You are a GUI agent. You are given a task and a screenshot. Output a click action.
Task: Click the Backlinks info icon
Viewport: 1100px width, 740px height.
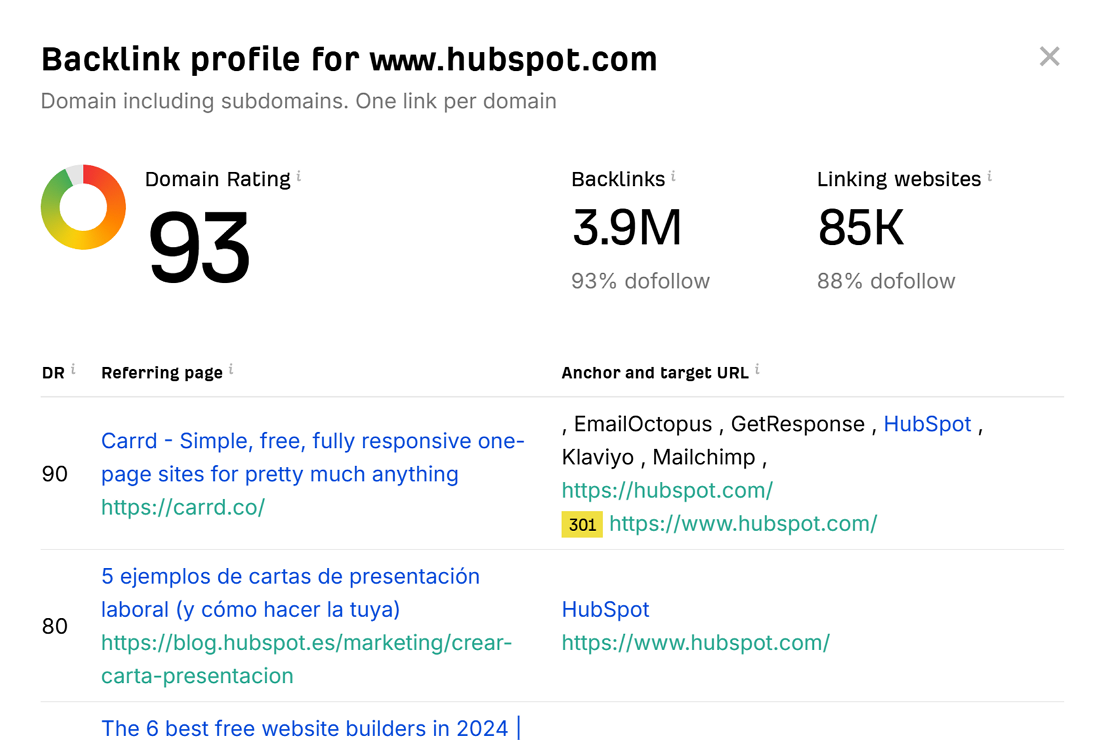(x=673, y=176)
